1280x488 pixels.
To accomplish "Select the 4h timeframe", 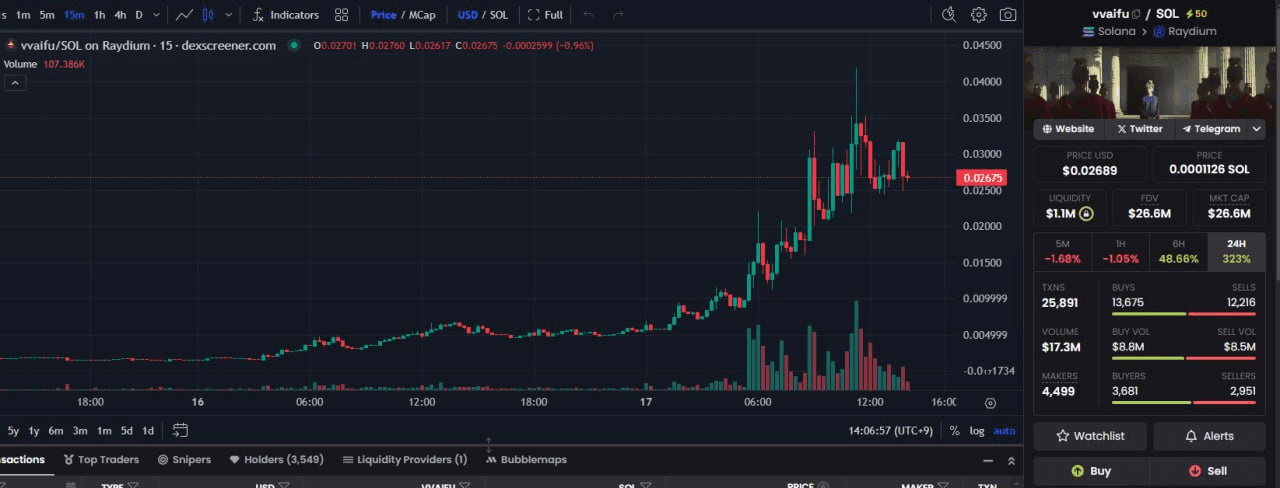I will pyautogui.click(x=120, y=15).
